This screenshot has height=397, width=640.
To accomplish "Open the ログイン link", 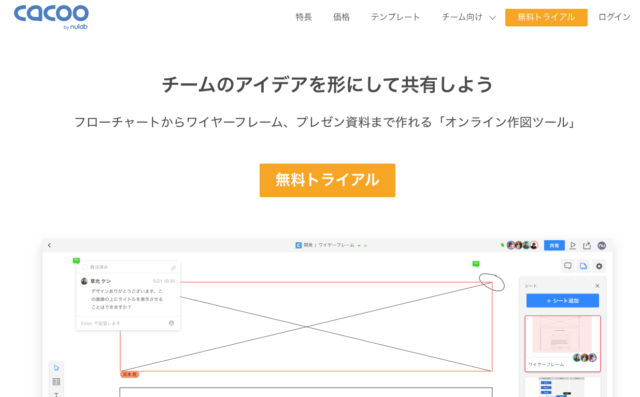I will 614,17.
